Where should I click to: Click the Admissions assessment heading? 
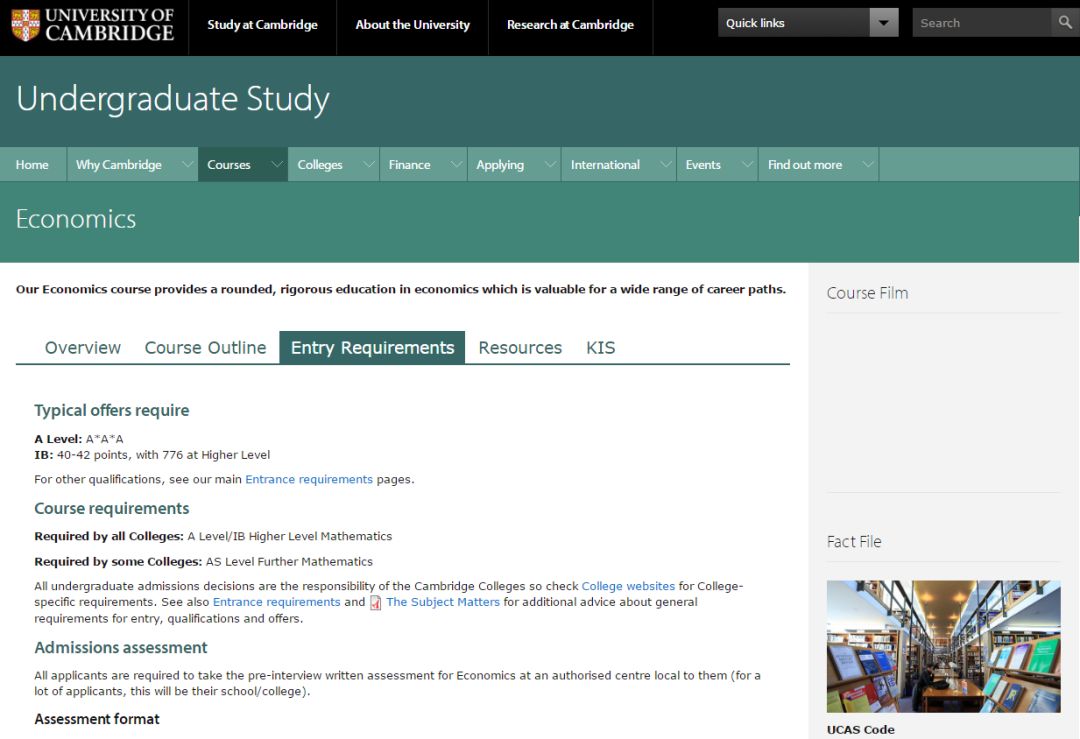tap(121, 647)
